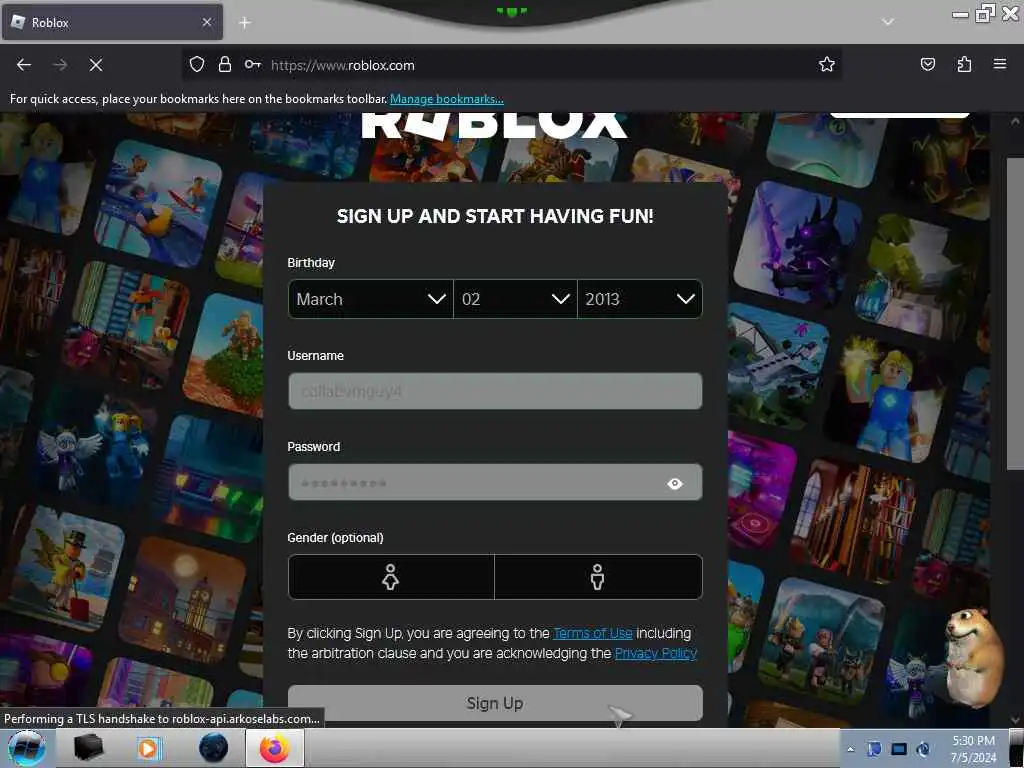The image size is (1024, 768).
Task: Click the Roblox tab favicon
Action: click(x=18, y=22)
